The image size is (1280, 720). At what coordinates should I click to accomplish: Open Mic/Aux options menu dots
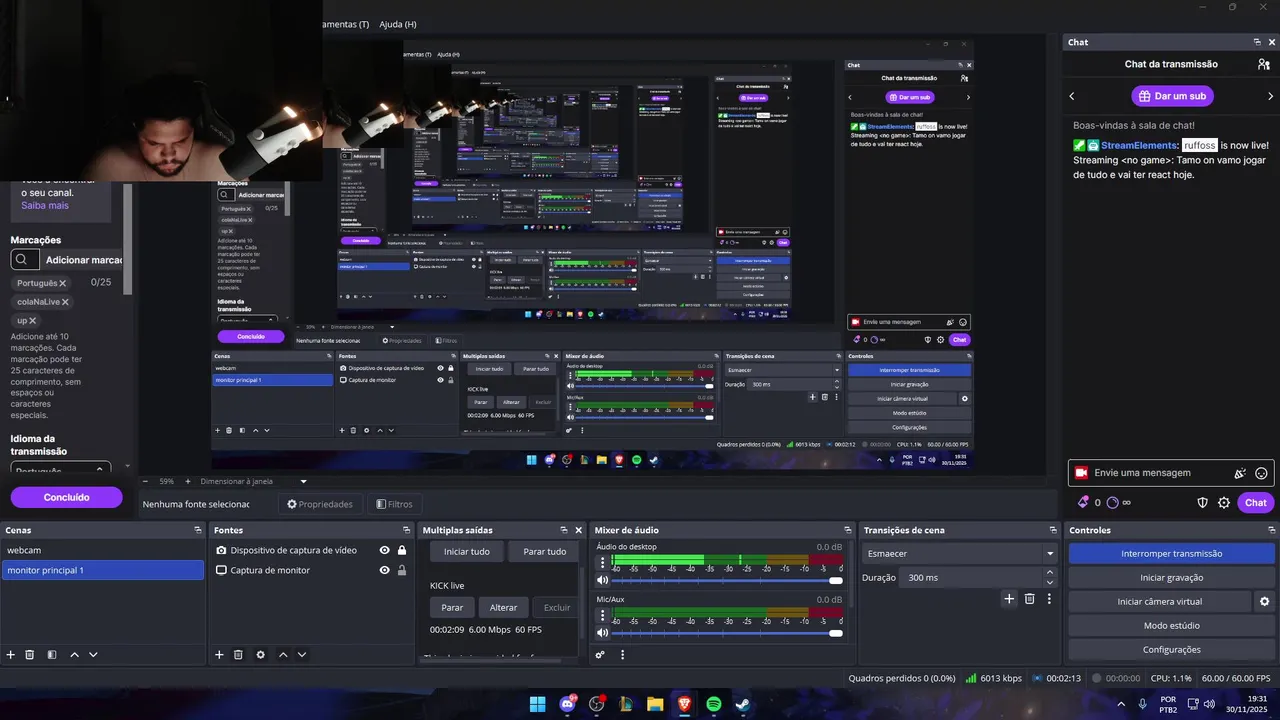tap(602, 616)
